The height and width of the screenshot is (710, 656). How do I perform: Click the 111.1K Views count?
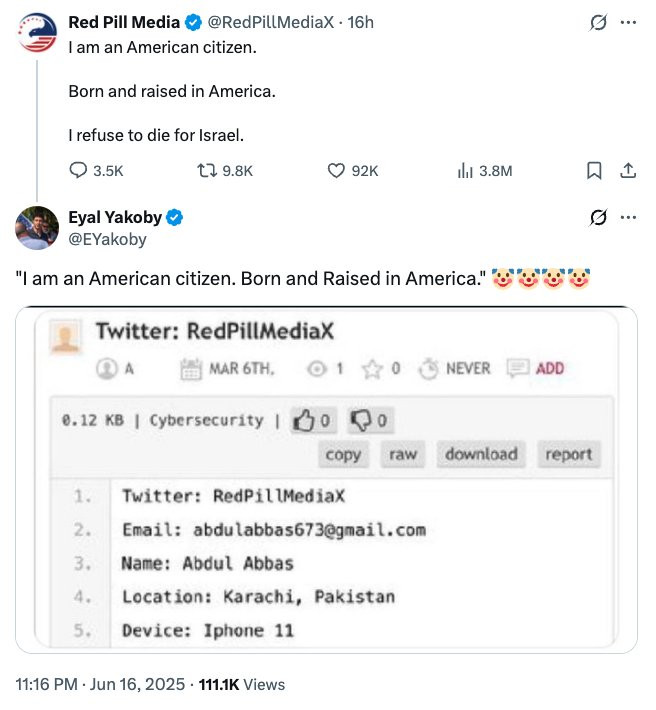[242, 685]
